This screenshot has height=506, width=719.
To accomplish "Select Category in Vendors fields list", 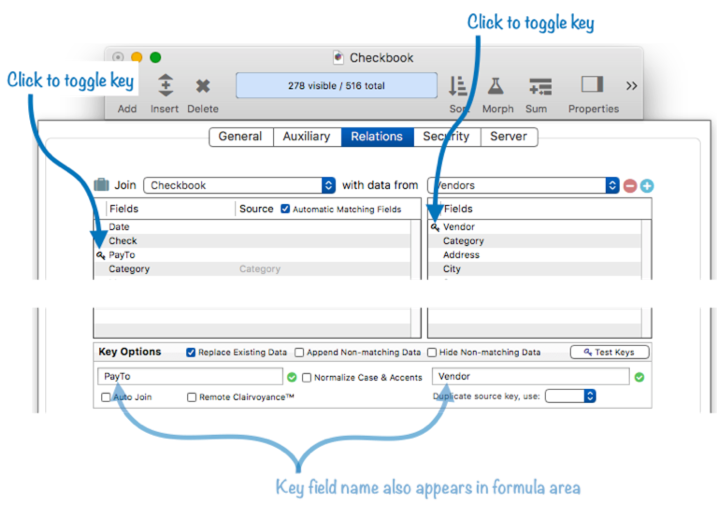I will click(x=535, y=241).
